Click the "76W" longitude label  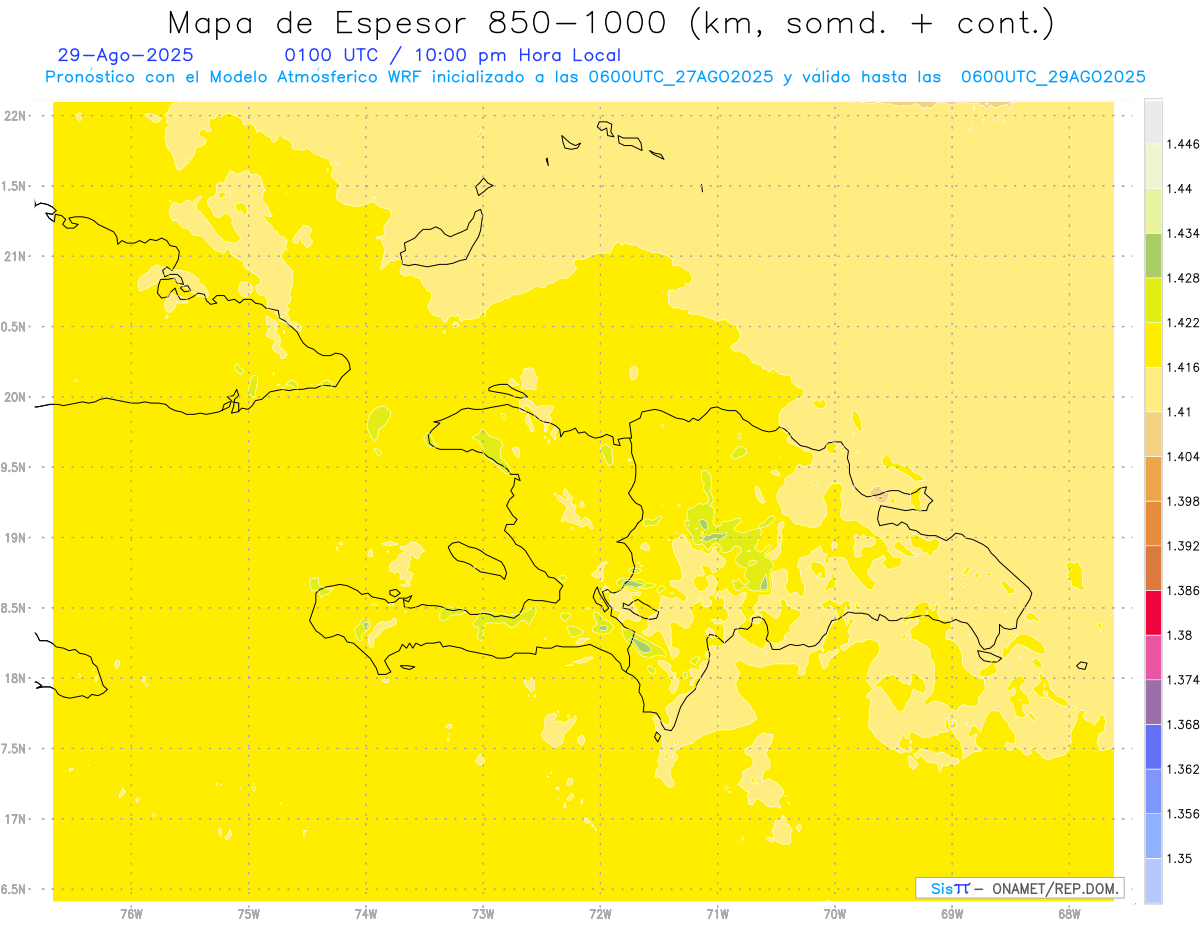[x=132, y=914]
